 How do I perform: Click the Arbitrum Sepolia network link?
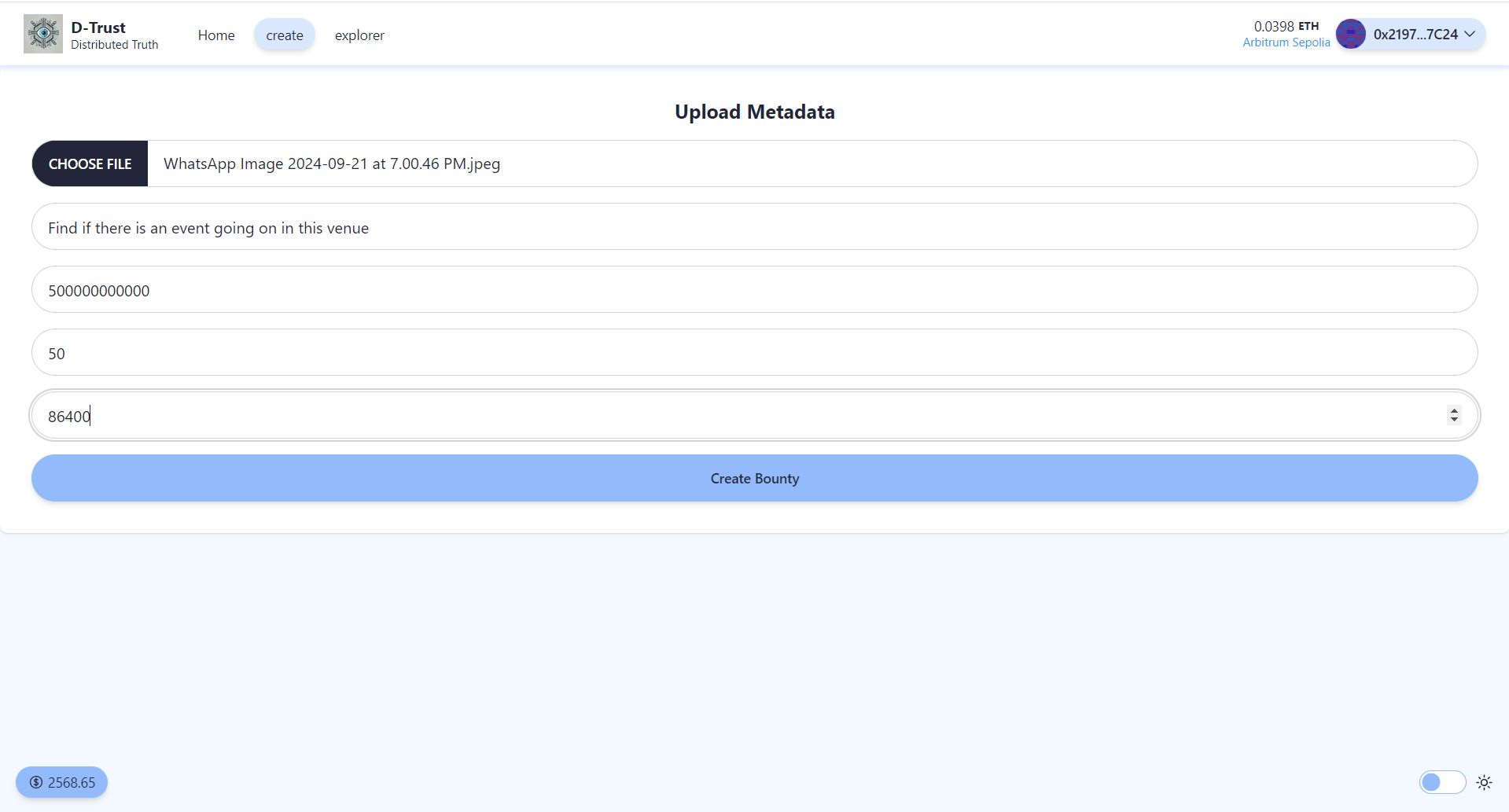click(x=1286, y=42)
